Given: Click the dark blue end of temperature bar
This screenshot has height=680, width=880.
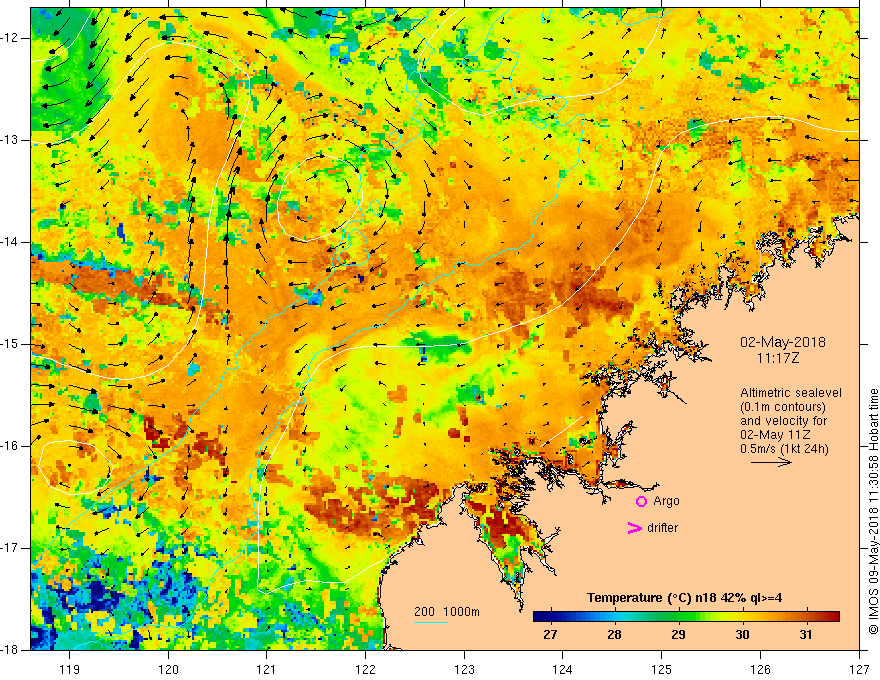Looking at the screenshot, I should click(x=540, y=617).
